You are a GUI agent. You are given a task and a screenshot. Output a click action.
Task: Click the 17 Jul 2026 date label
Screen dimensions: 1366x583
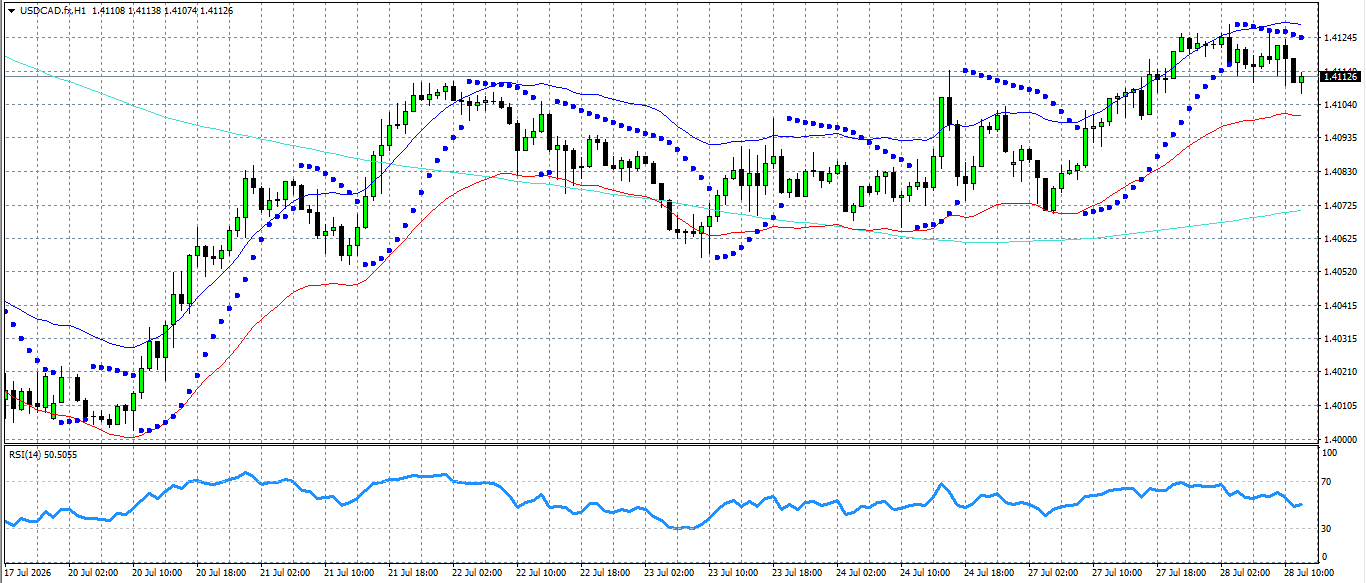28,574
